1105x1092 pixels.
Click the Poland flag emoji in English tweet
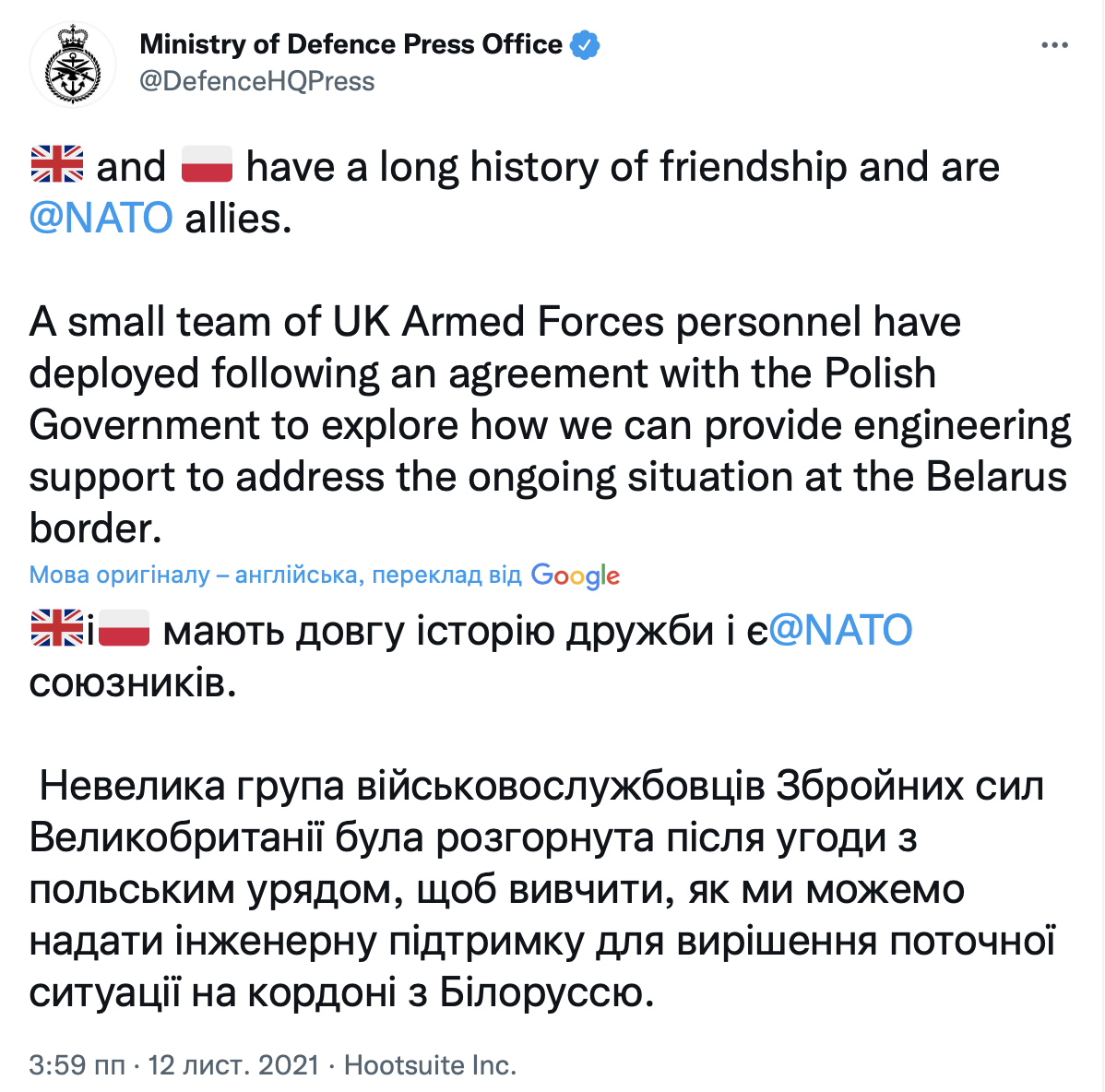[207, 166]
